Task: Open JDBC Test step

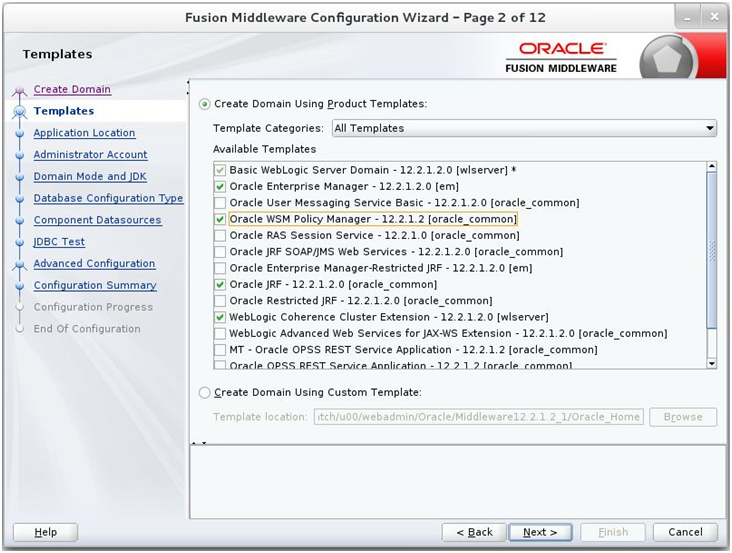Action: coord(59,242)
